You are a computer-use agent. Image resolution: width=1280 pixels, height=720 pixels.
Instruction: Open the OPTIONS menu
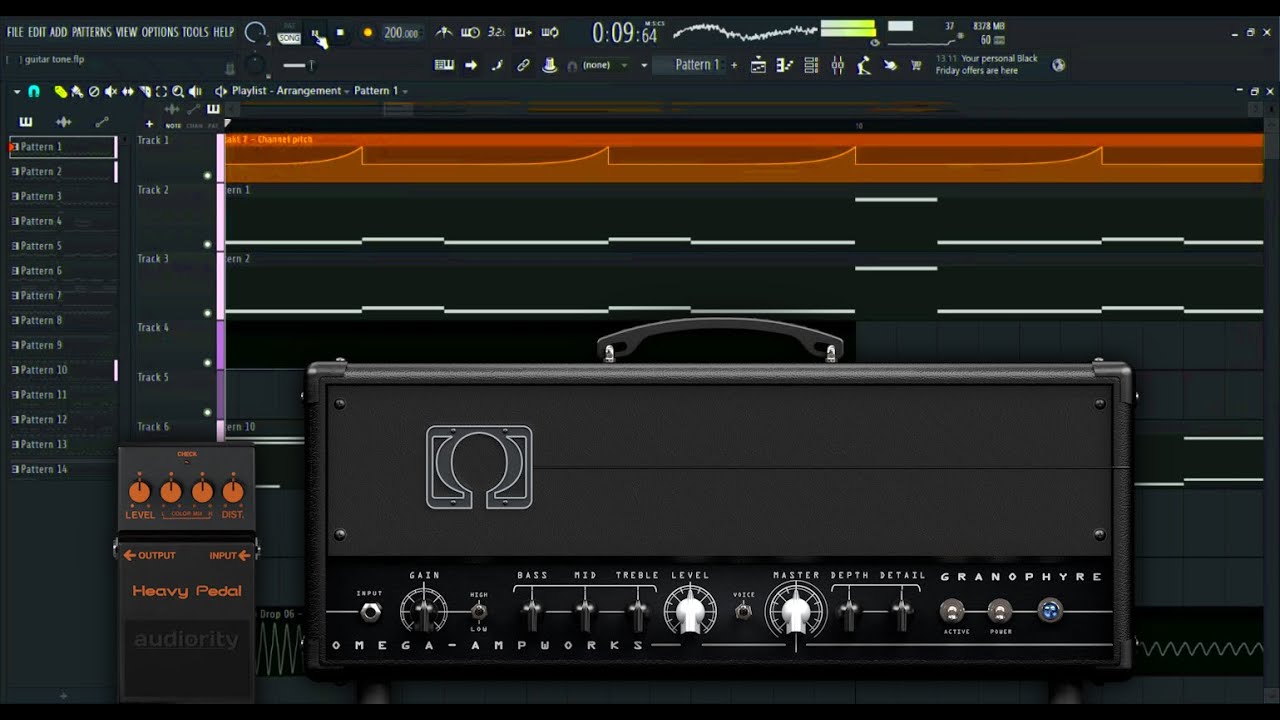(x=160, y=32)
